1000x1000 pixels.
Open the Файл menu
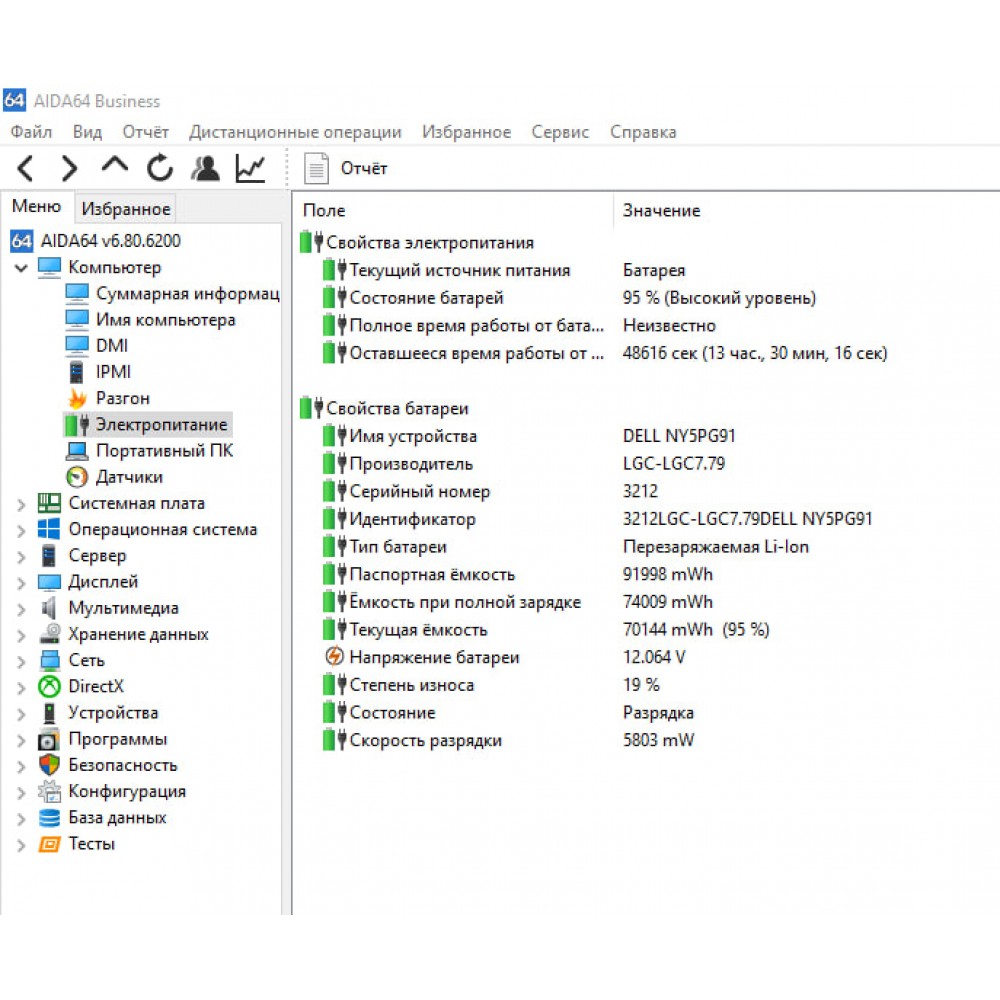pyautogui.click(x=31, y=132)
